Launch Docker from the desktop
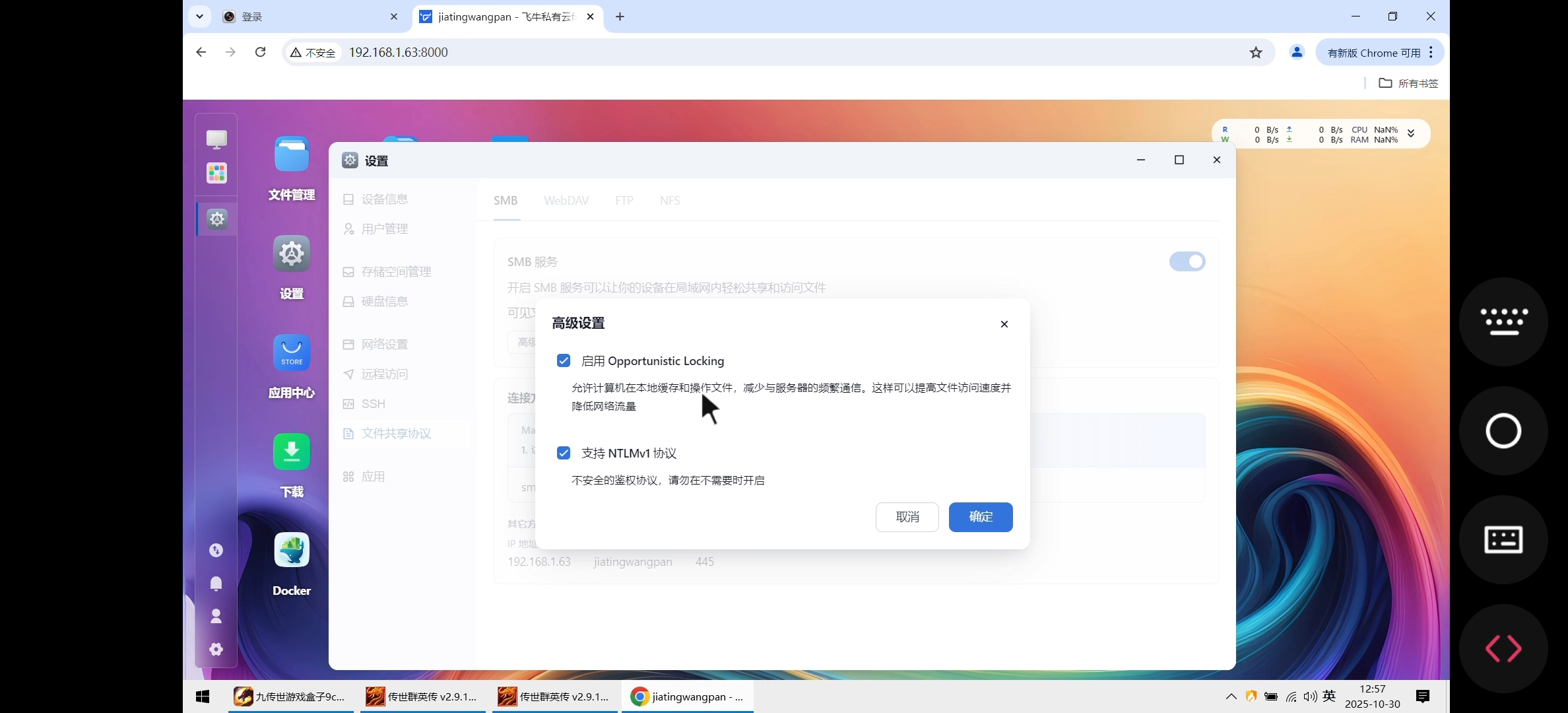 pyautogui.click(x=291, y=549)
